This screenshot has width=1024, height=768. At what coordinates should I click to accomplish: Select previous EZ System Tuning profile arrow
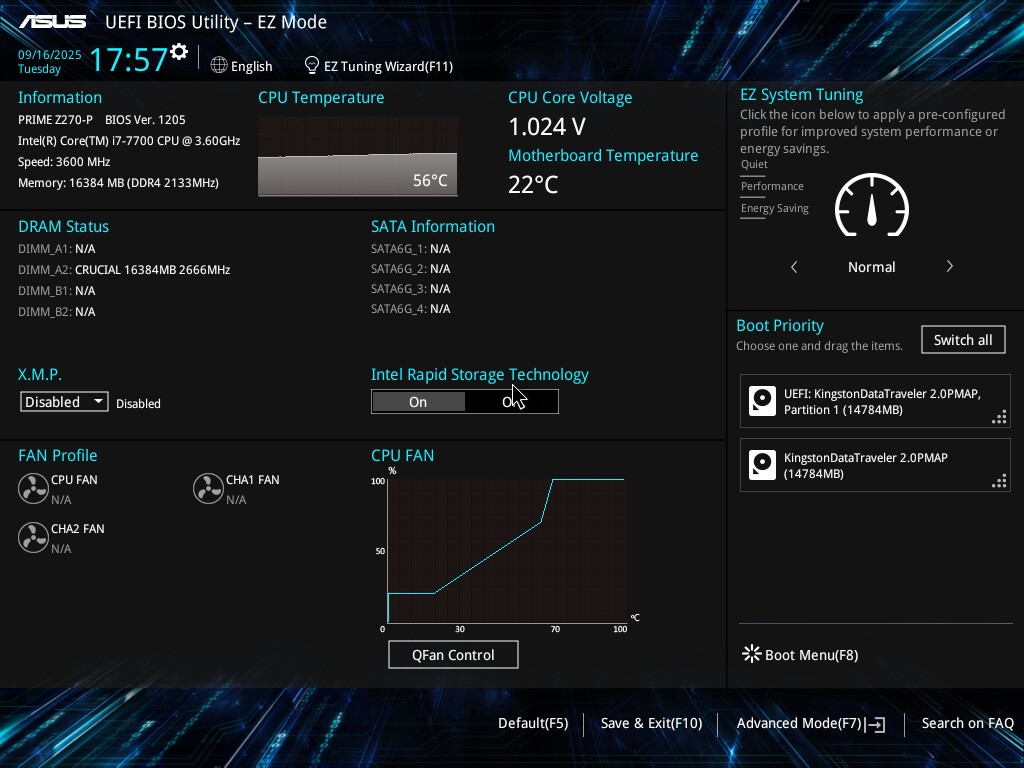tap(794, 266)
